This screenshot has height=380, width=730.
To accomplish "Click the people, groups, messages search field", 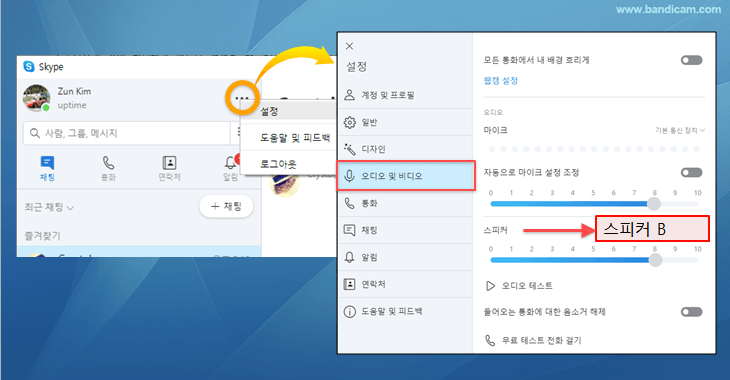I will click(127, 133).
